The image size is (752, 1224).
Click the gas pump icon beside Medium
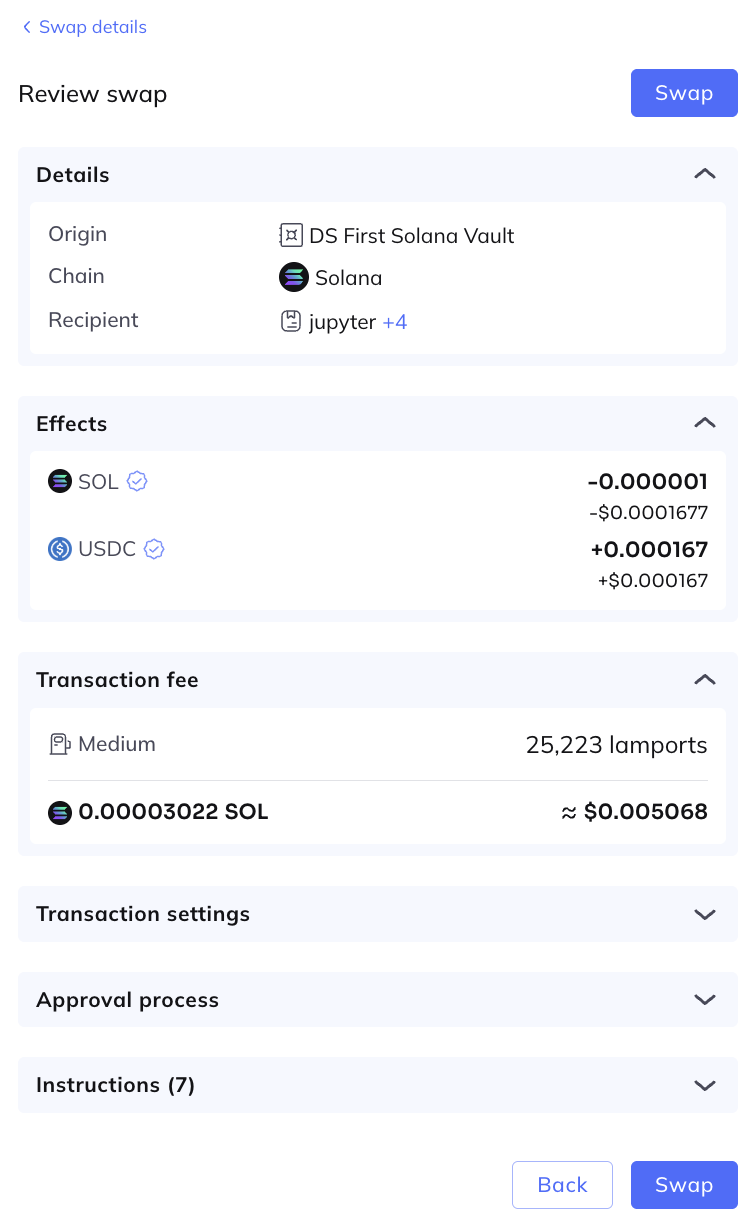pos(59,744)
